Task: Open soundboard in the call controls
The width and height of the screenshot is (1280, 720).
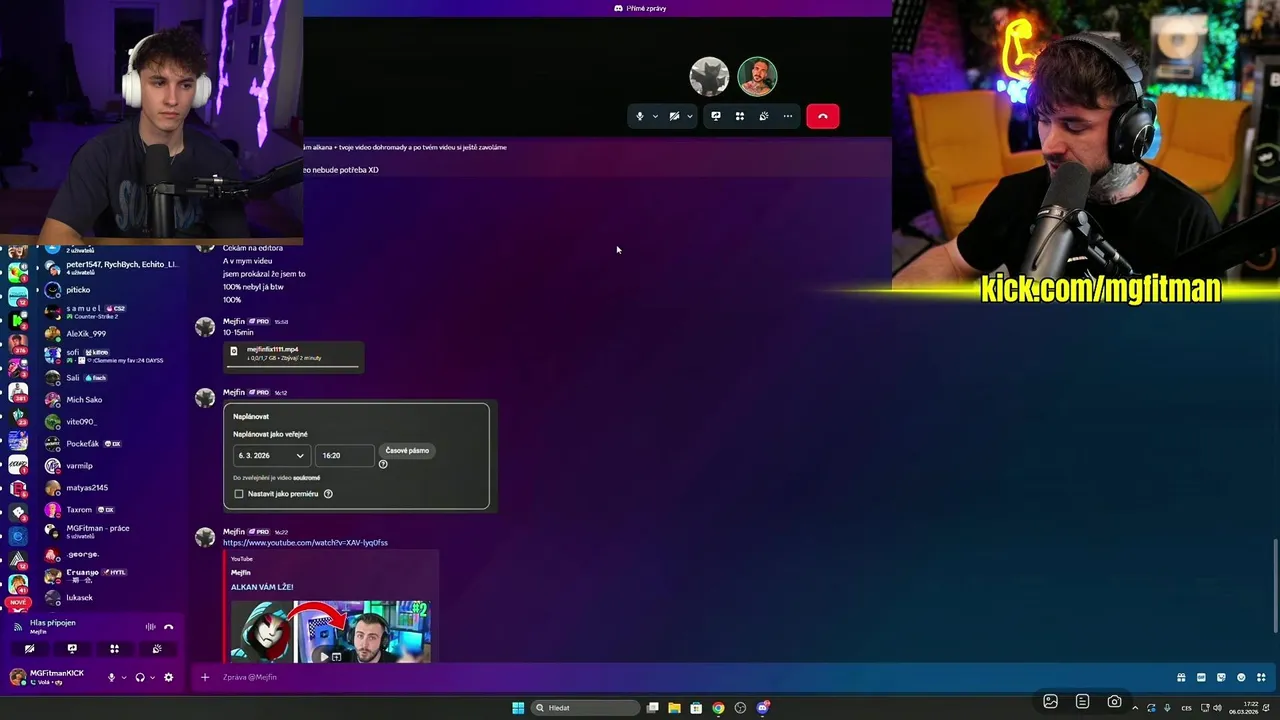Action: click(x=764, y=116)
